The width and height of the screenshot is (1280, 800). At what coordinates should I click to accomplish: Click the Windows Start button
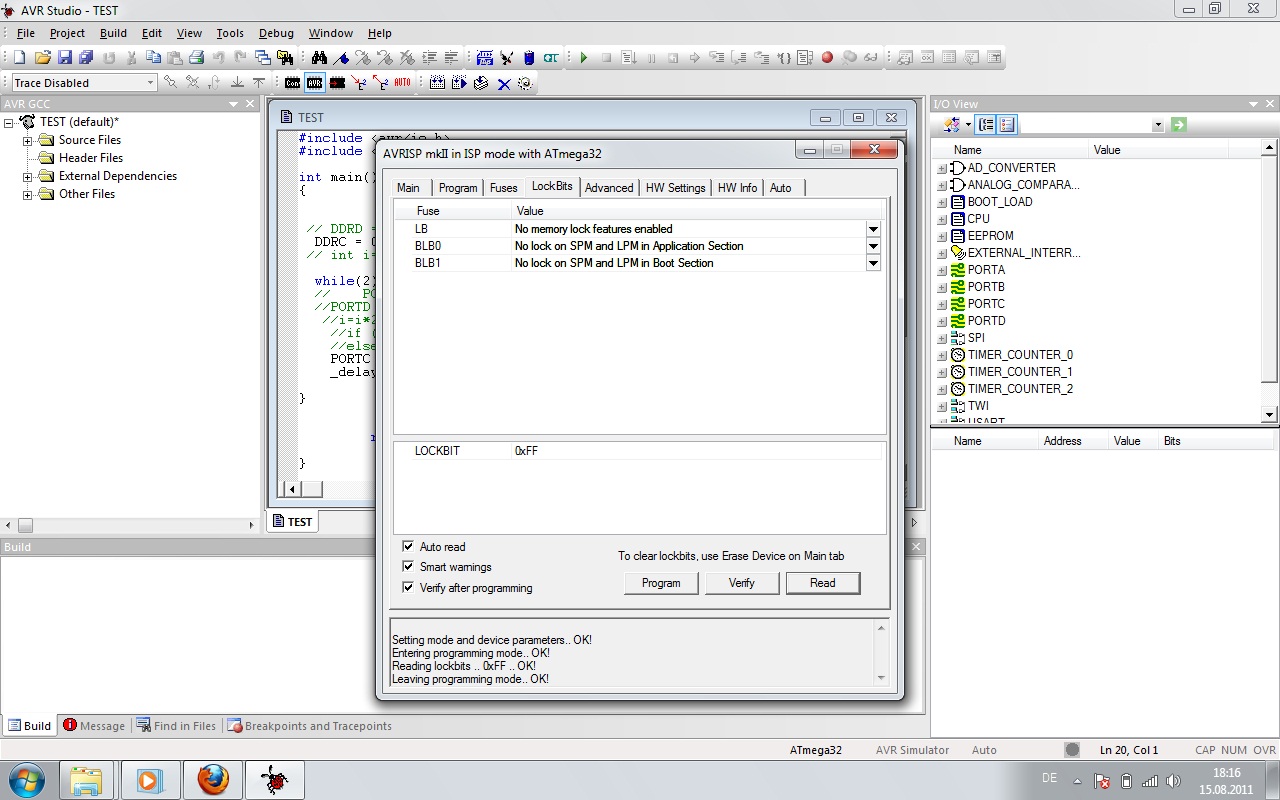click(x=25, y=779)
